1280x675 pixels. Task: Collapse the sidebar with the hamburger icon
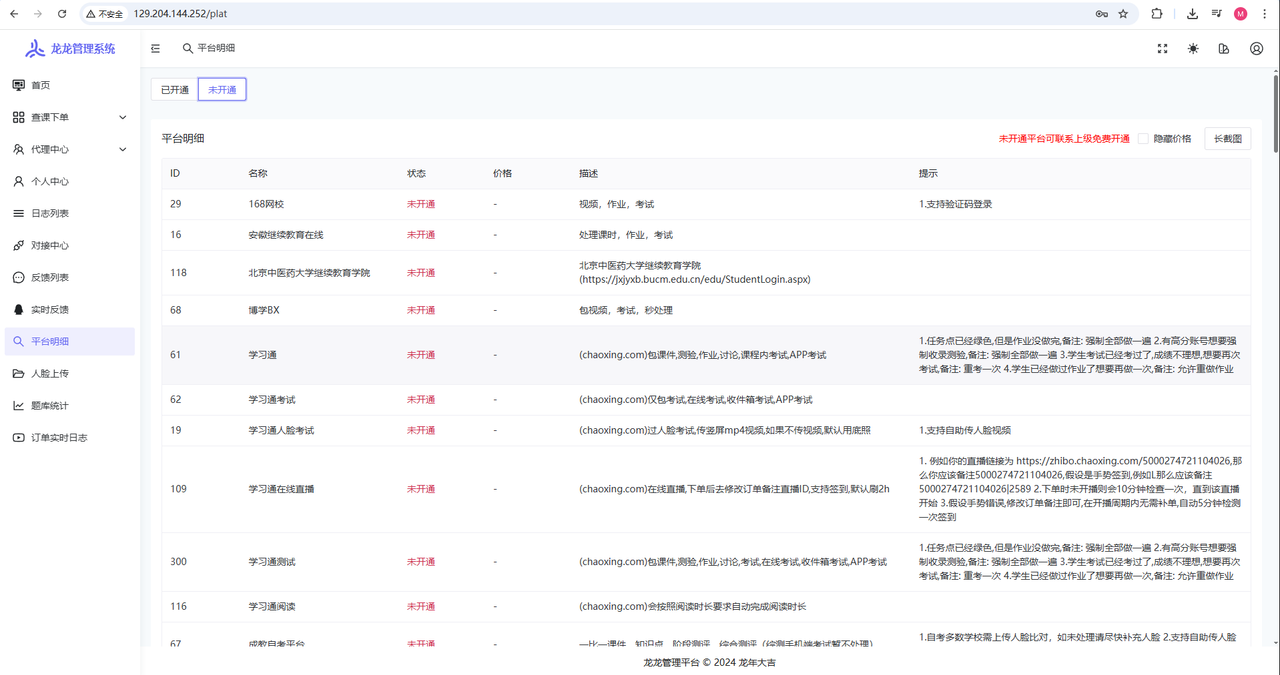(155, 48)
